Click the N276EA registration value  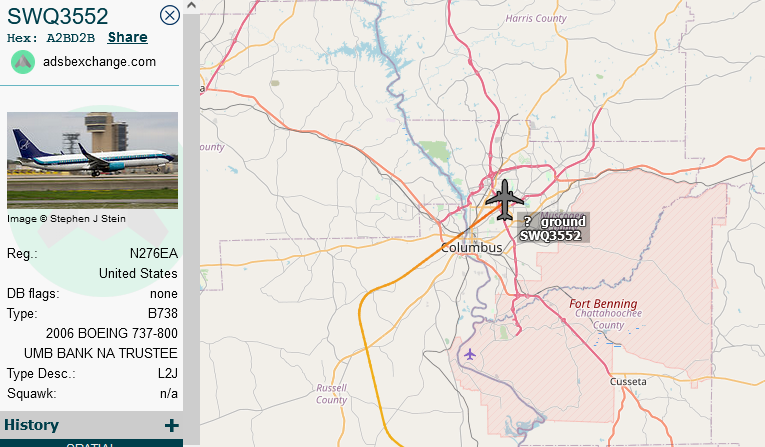pyautogui.click(x=154, y=254)
